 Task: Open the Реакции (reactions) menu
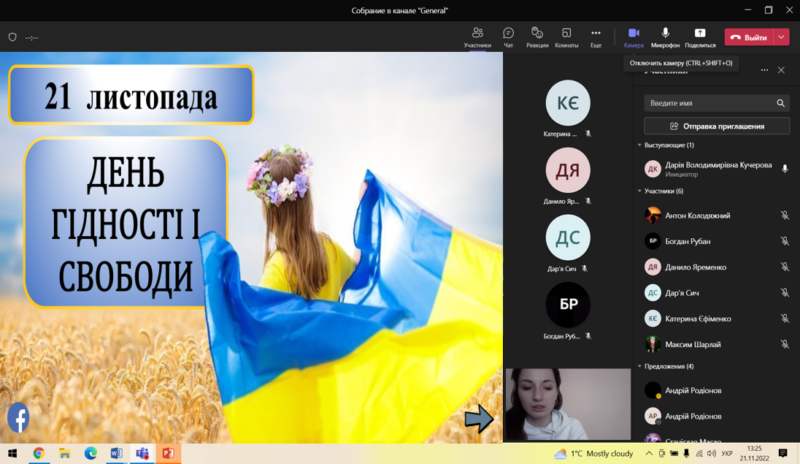[537, 33]
